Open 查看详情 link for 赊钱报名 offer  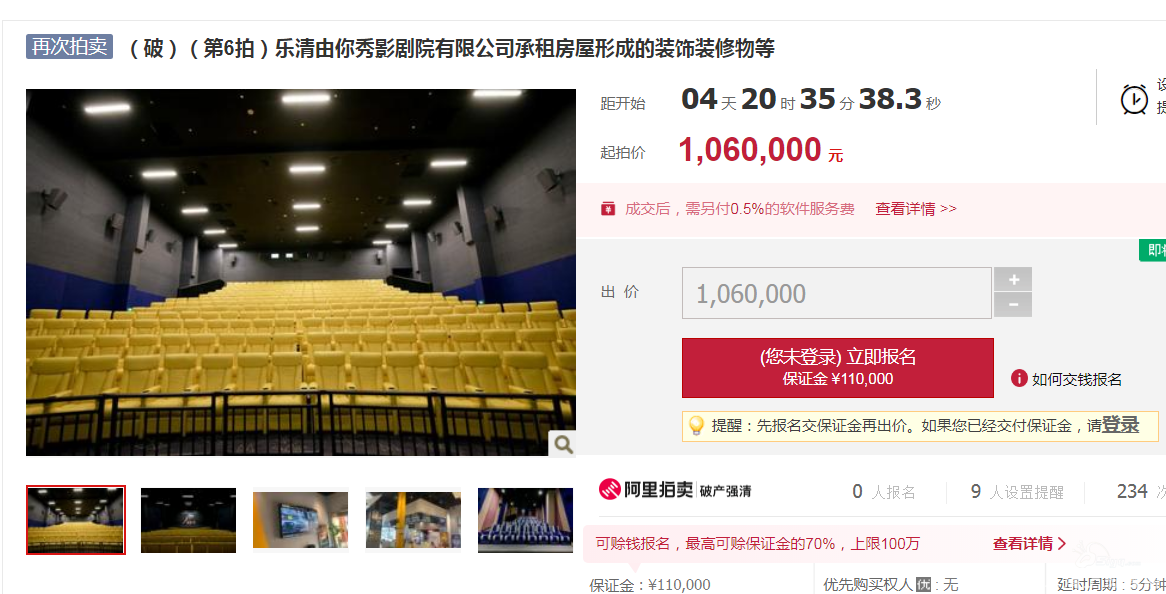[1029, 543]
